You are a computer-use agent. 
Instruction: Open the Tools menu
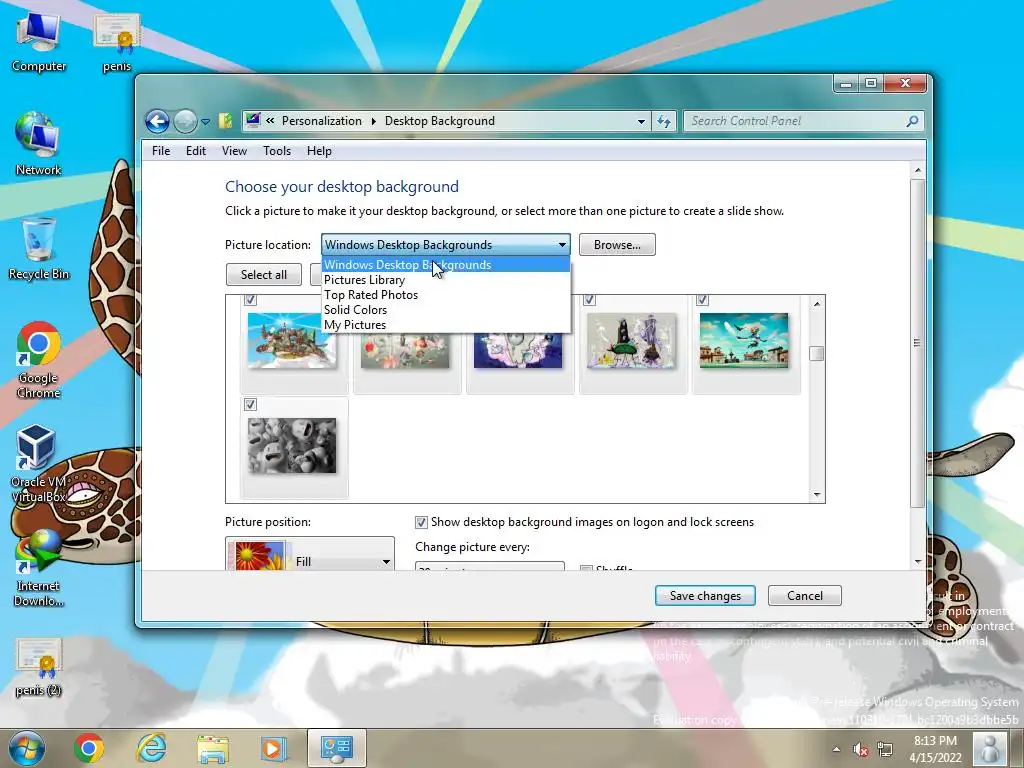[277, 151]
